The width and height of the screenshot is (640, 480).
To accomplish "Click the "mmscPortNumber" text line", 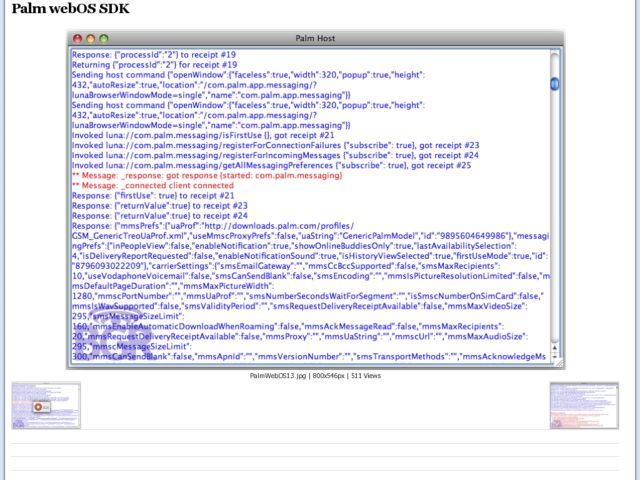I will 308,296.
